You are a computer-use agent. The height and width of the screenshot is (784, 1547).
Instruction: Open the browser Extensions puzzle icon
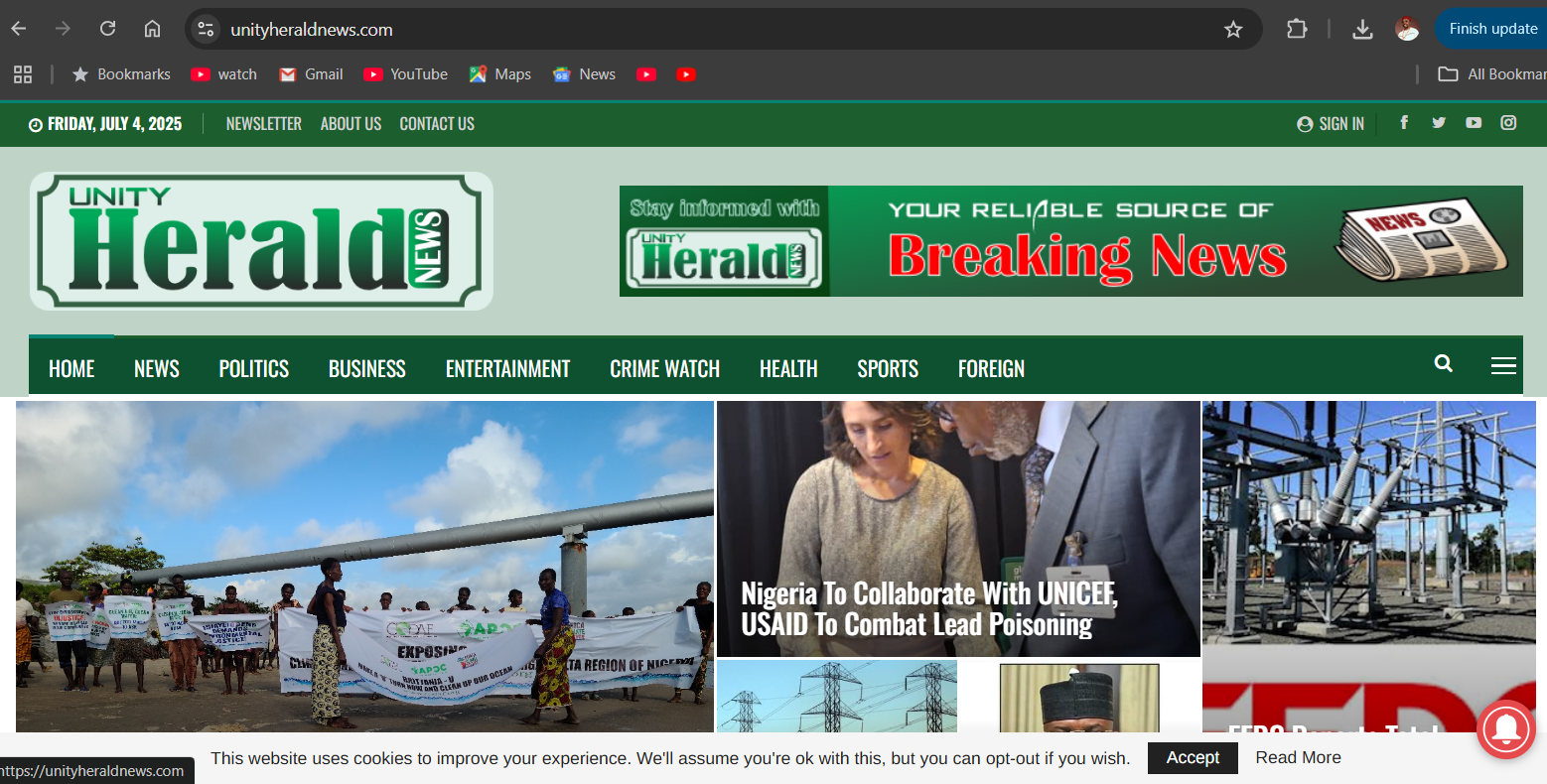tap(1297, 29)
